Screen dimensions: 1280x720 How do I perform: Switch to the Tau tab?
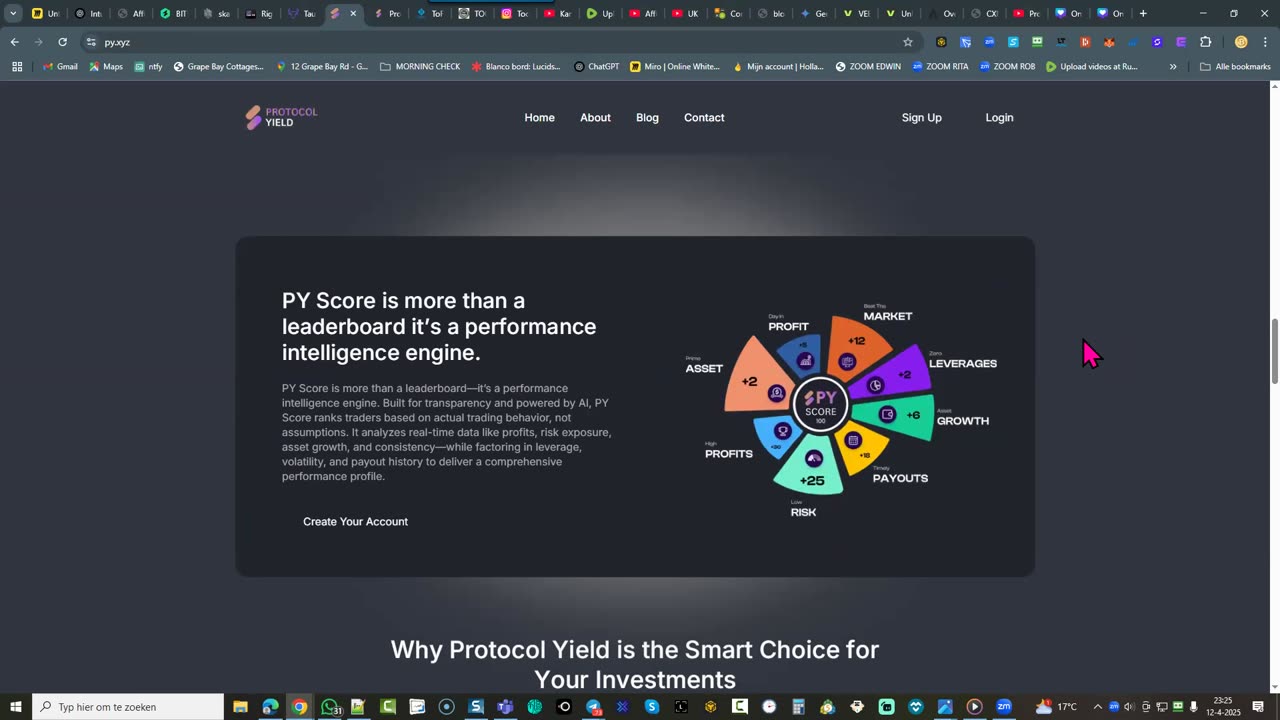(x=302, y=14)
